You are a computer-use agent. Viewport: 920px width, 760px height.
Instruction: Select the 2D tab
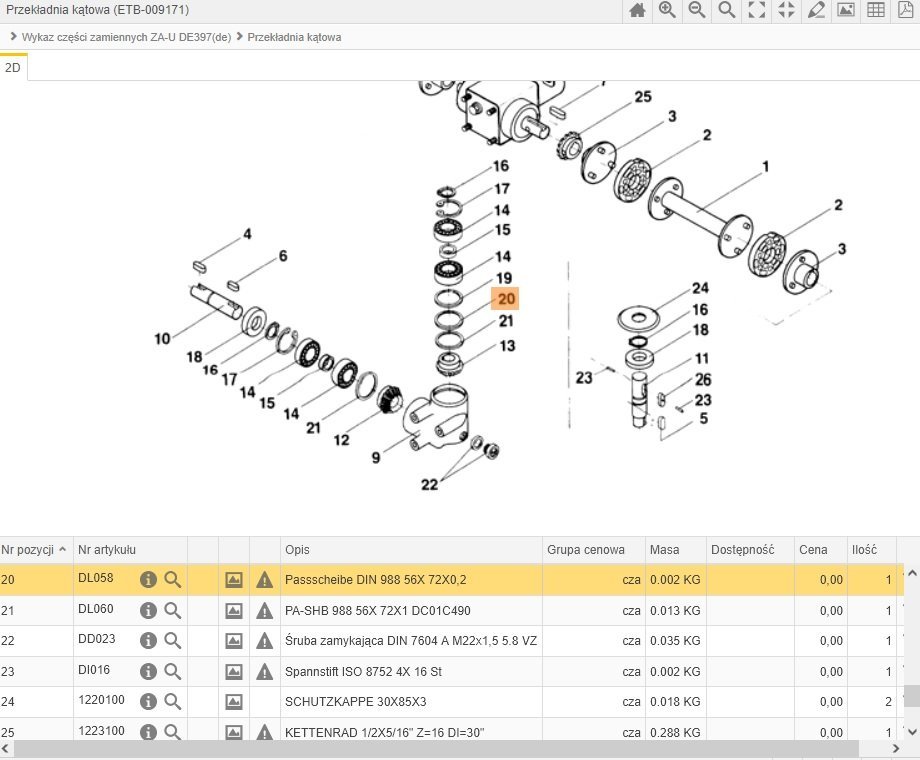(13, 68)
